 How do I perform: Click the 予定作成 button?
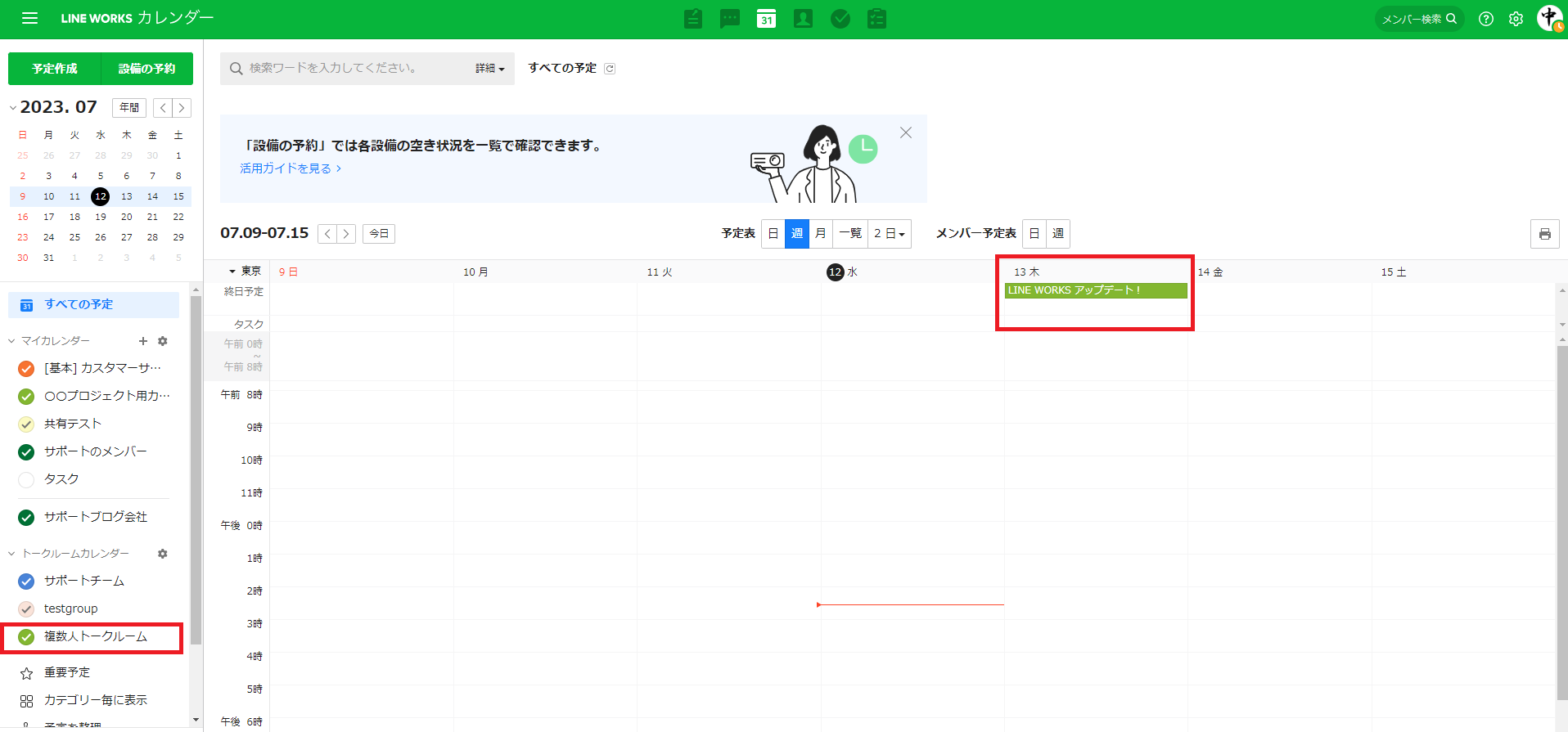click(x=55, y=69)
